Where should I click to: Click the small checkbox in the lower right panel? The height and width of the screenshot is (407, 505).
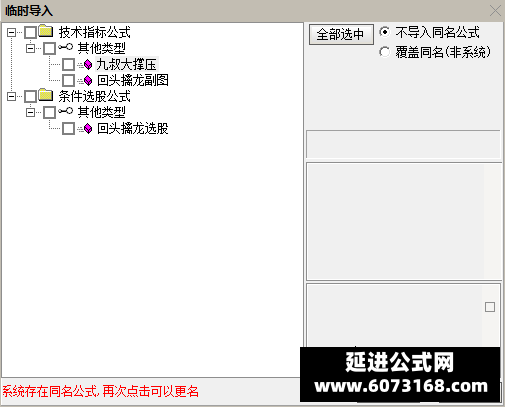[x=490, y=307]
